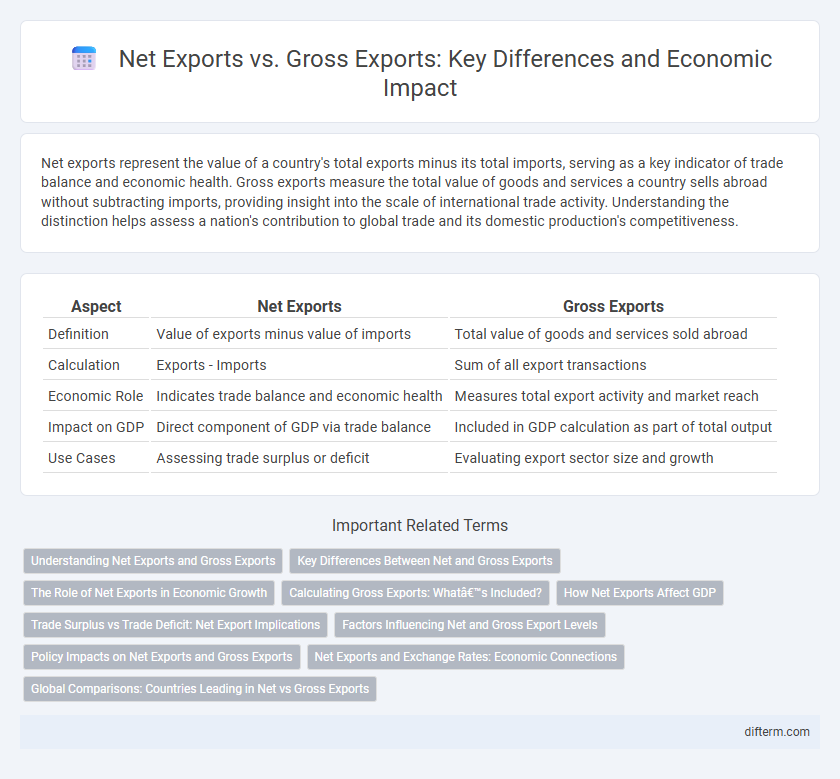This screenshot has width=840, height=779.
Task: Open 'Key Differences Between Net and Gross Exports' tag
Action: click(425, 560)
